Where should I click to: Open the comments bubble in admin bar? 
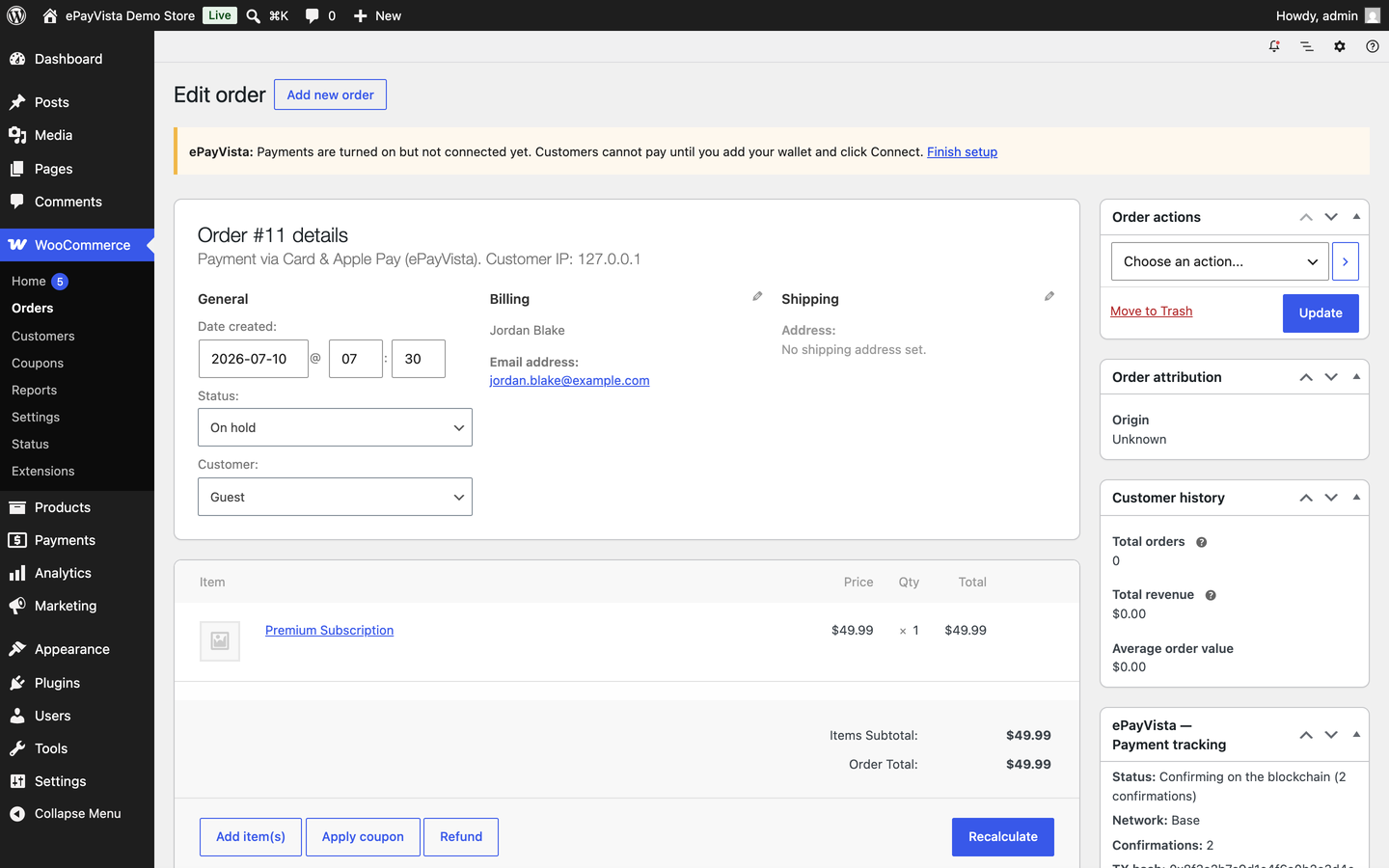coord(312,15)
